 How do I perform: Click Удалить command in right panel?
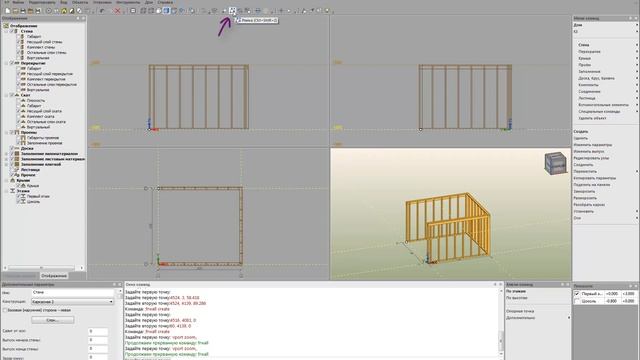pyautogui.click(x=581, y=138)
